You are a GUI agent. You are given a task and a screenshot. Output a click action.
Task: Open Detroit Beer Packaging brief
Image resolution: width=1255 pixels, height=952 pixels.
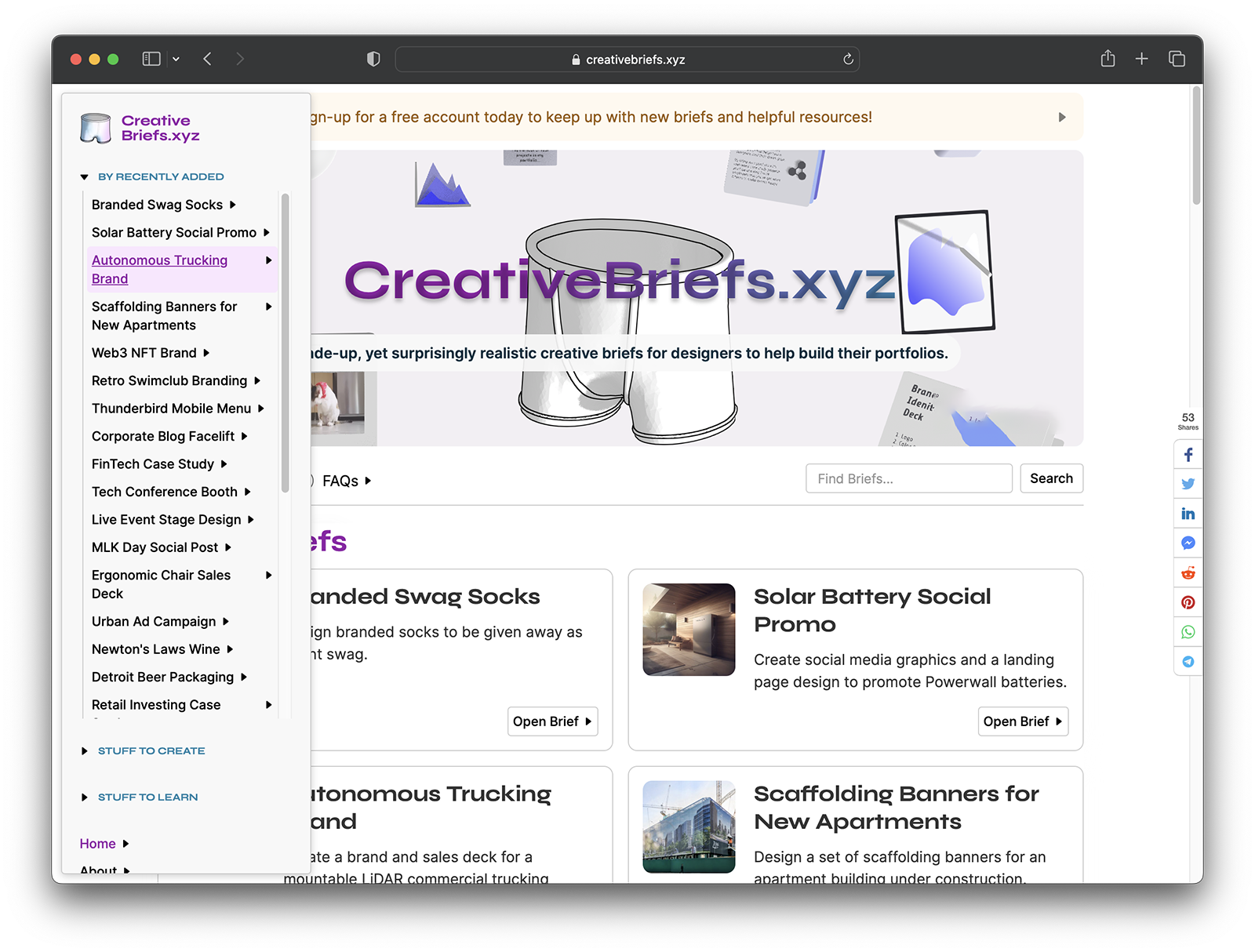(x=169, y=677)
